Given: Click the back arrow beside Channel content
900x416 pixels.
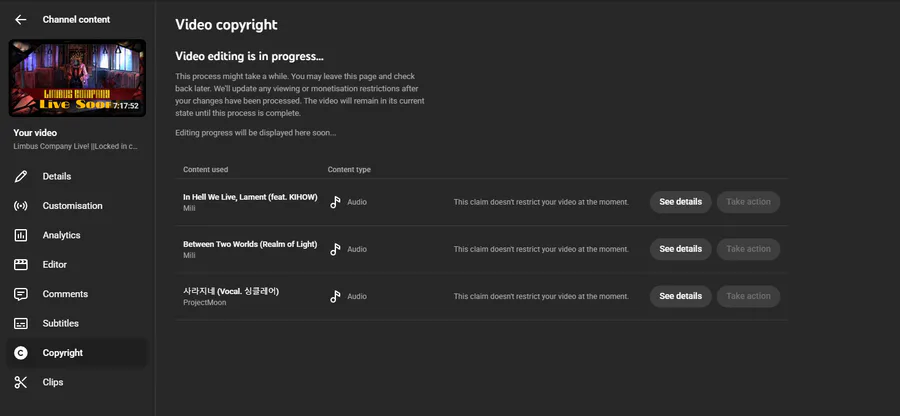Looking at the screenshot, I should (21, 19).
